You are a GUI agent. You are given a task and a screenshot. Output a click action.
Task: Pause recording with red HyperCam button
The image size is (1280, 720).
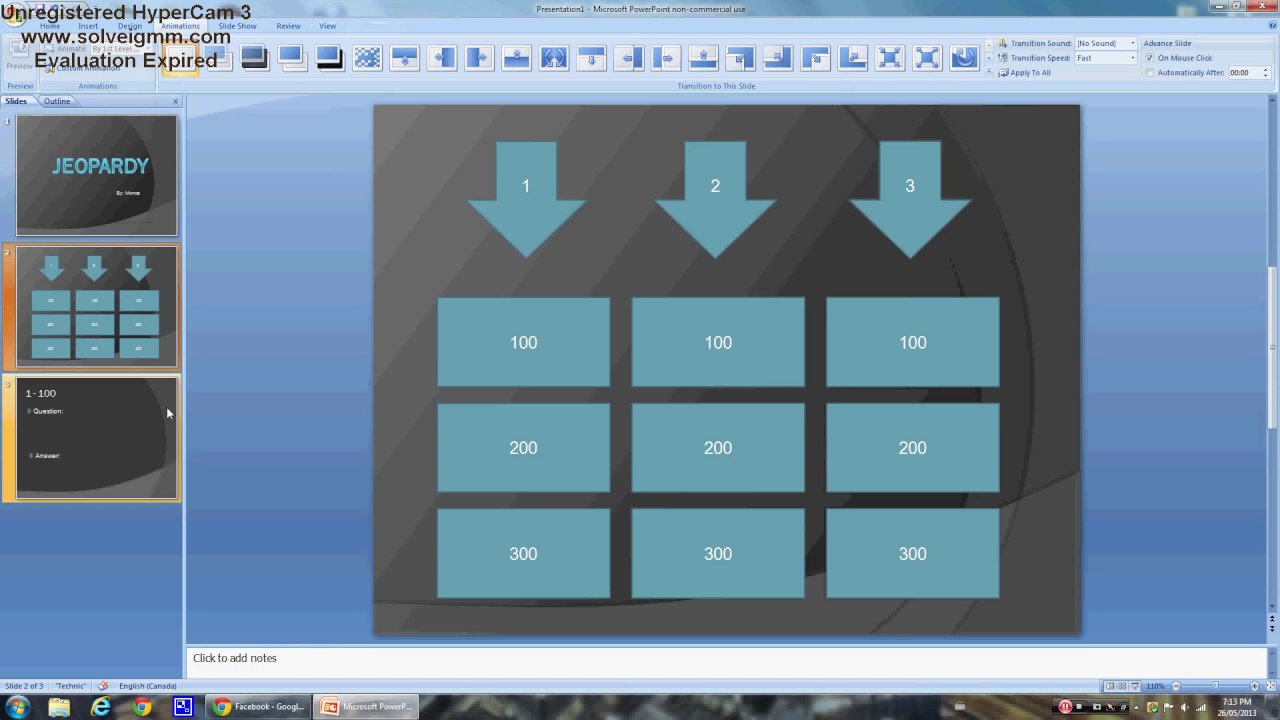pyautogui.click(x=1065, y=707)
